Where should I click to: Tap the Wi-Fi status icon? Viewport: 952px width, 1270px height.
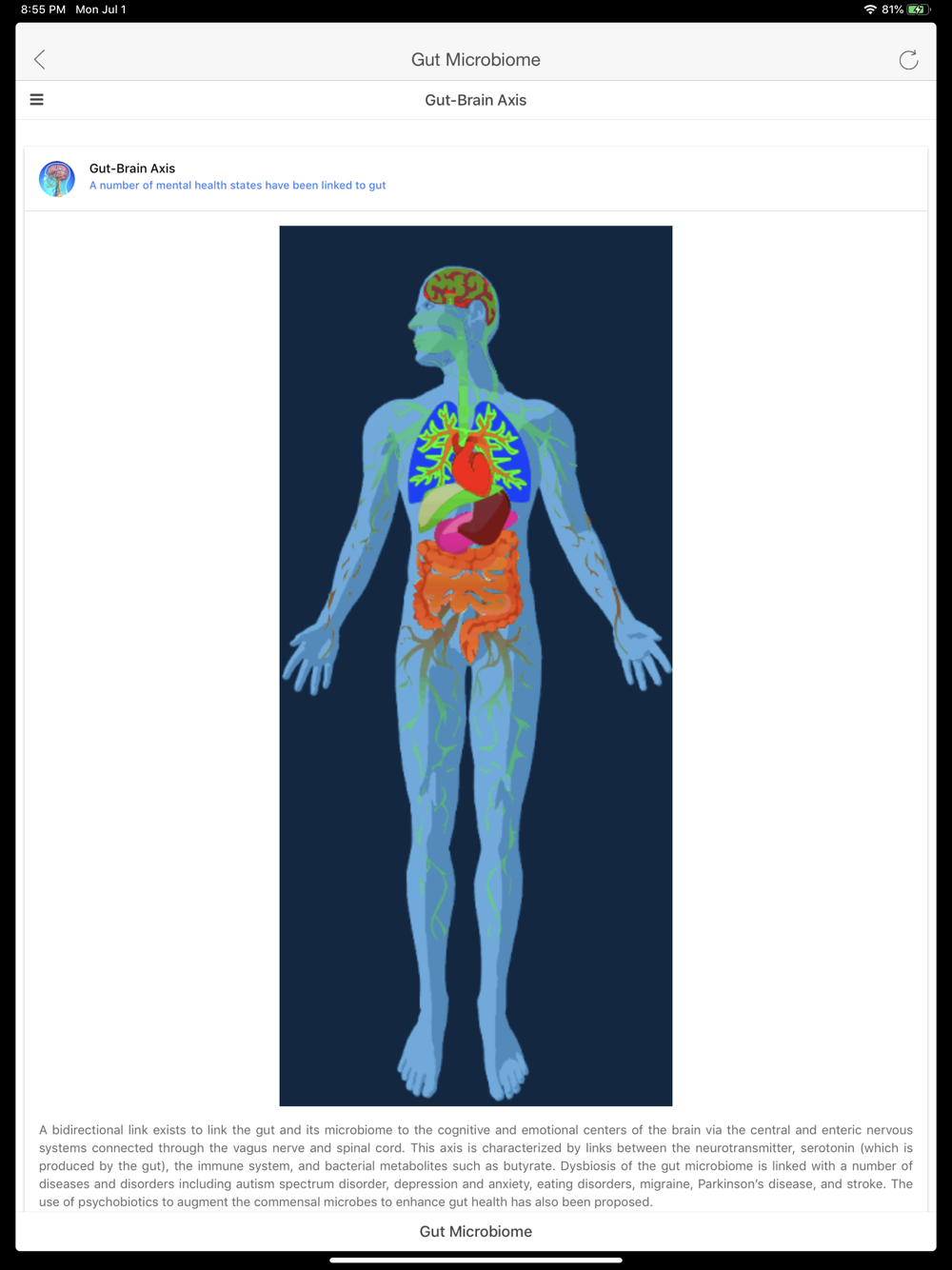pyautogui.click(x=870, y=10)
